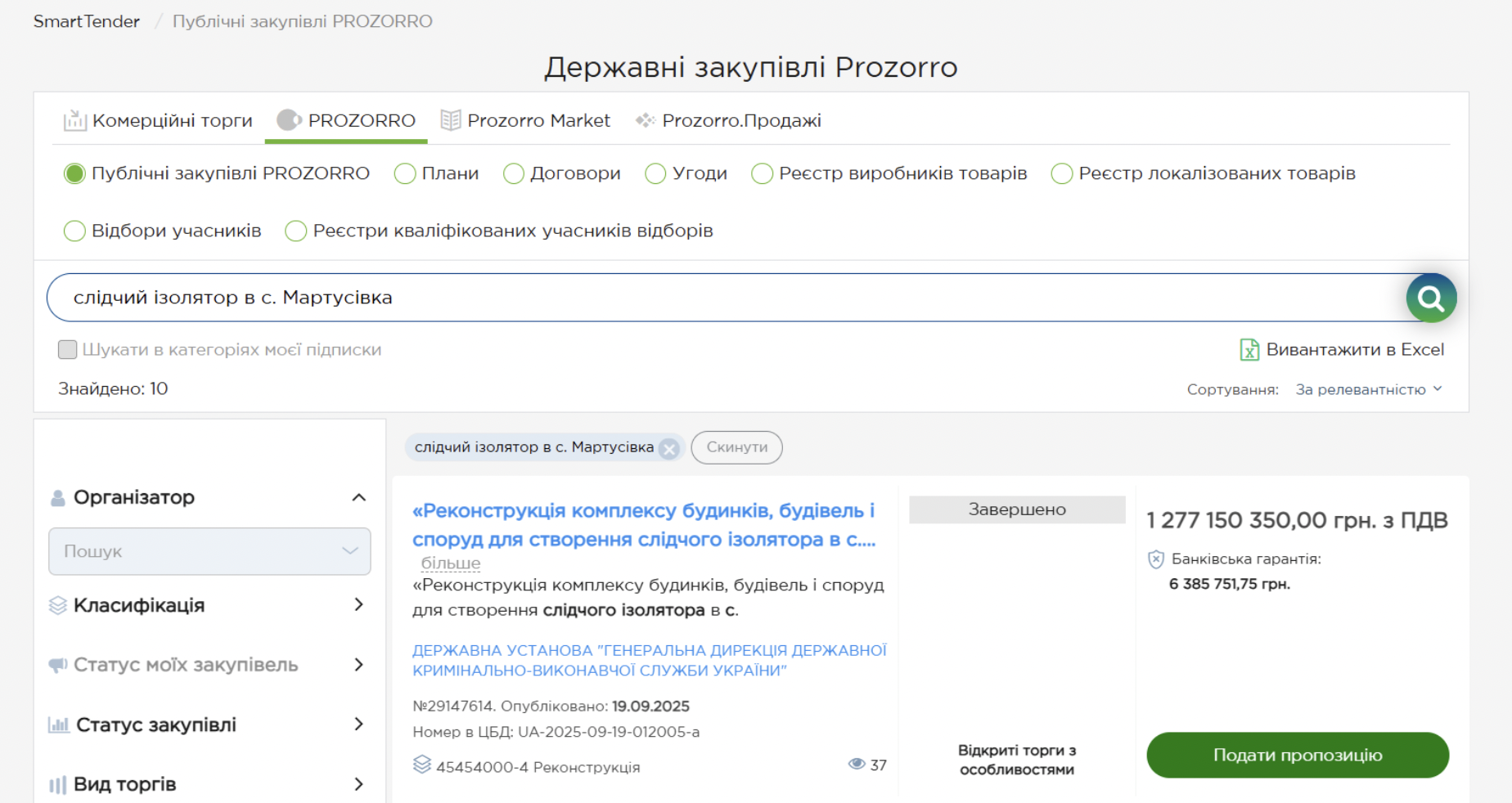Screen dimensions: 1512x803
Task: Select Публічні закупівлі PROZORRO radio button
Action: 74,173
